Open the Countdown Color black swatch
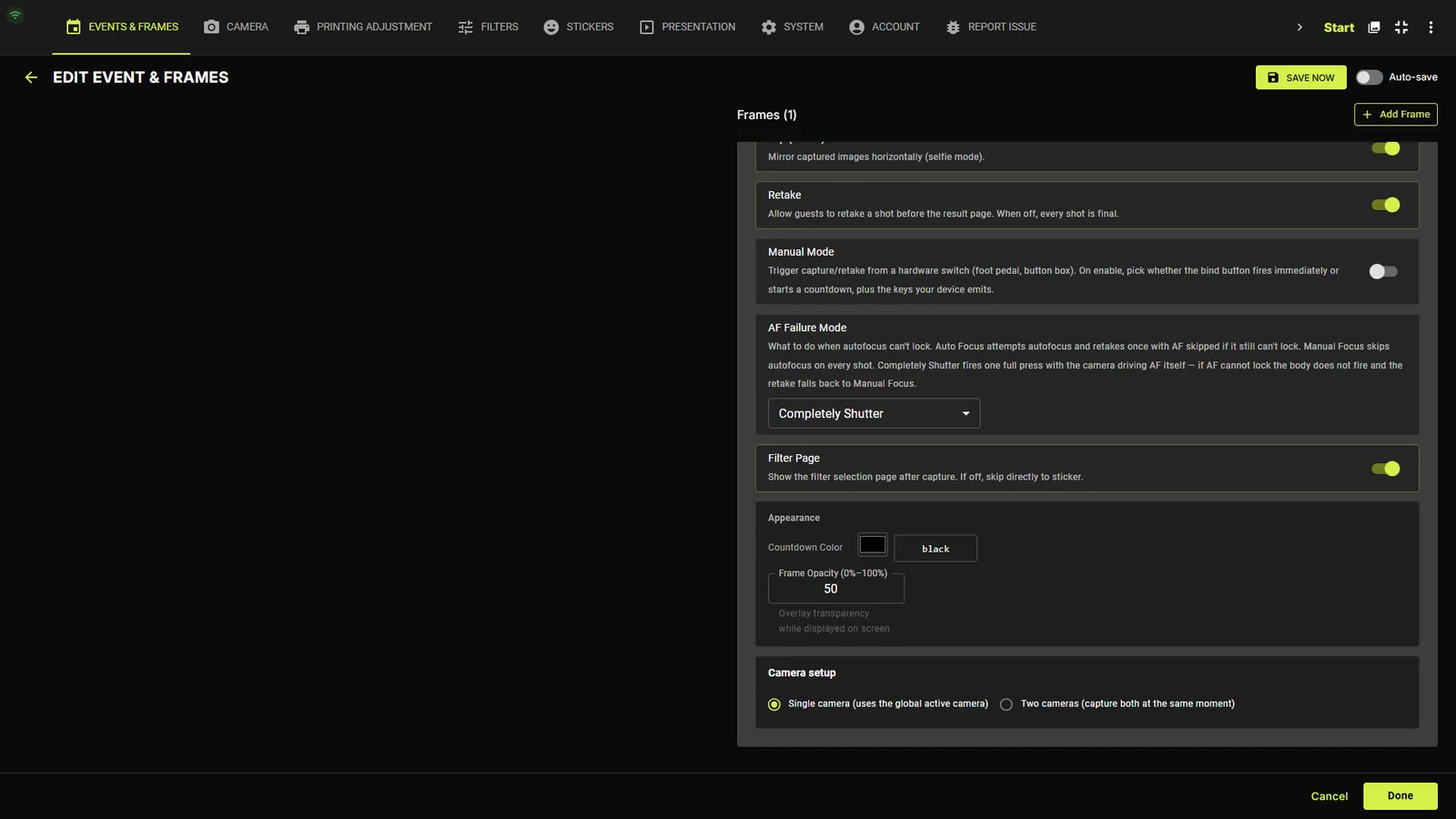 [x=873, y=545]
